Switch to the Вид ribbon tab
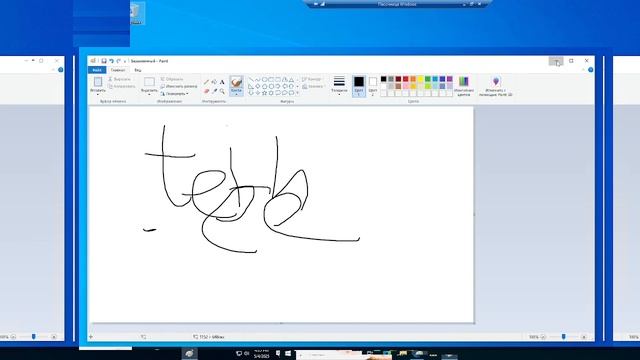 pos(138,70)
